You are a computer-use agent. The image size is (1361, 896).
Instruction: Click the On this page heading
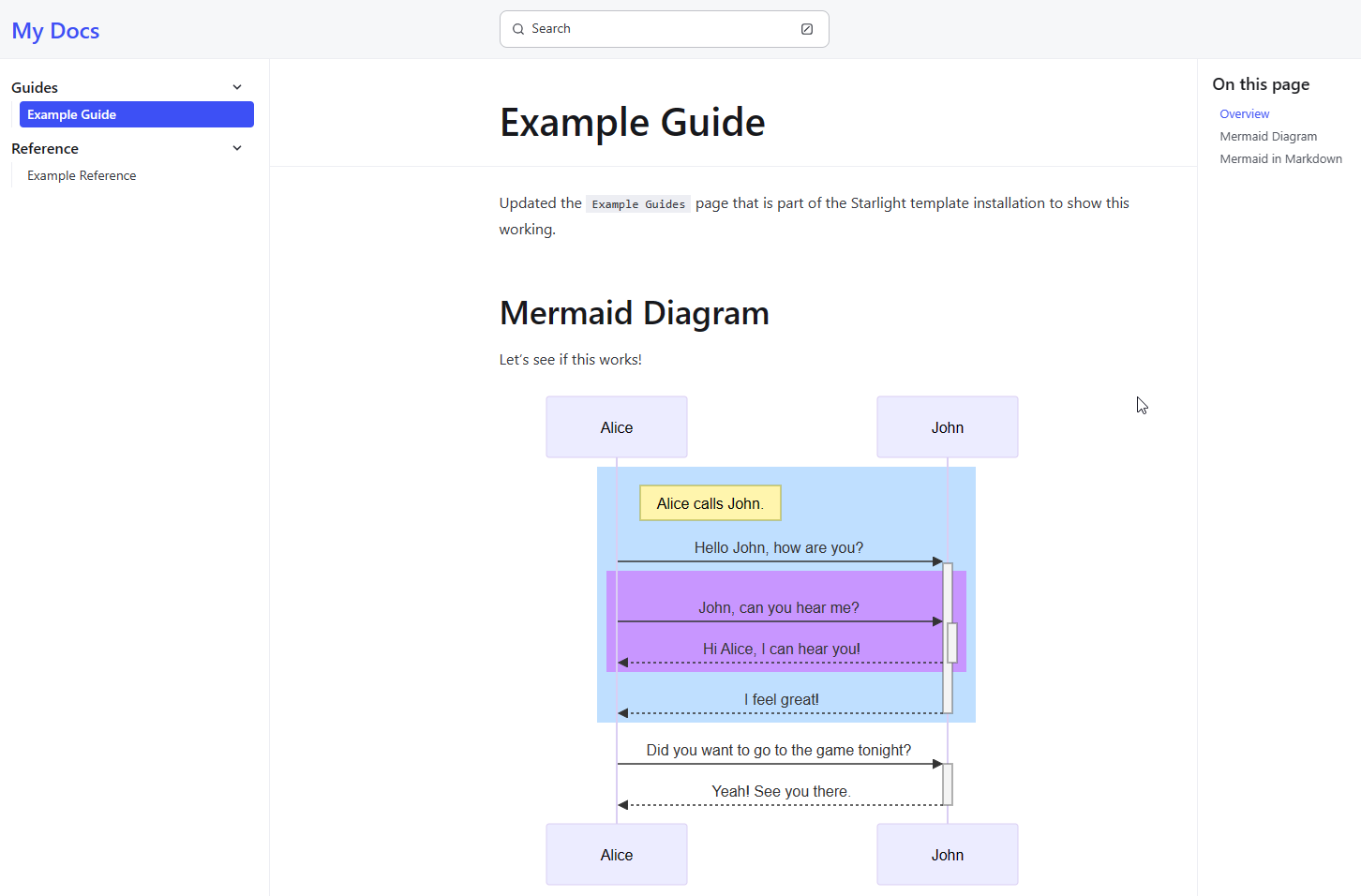(x=1261, y=84)
